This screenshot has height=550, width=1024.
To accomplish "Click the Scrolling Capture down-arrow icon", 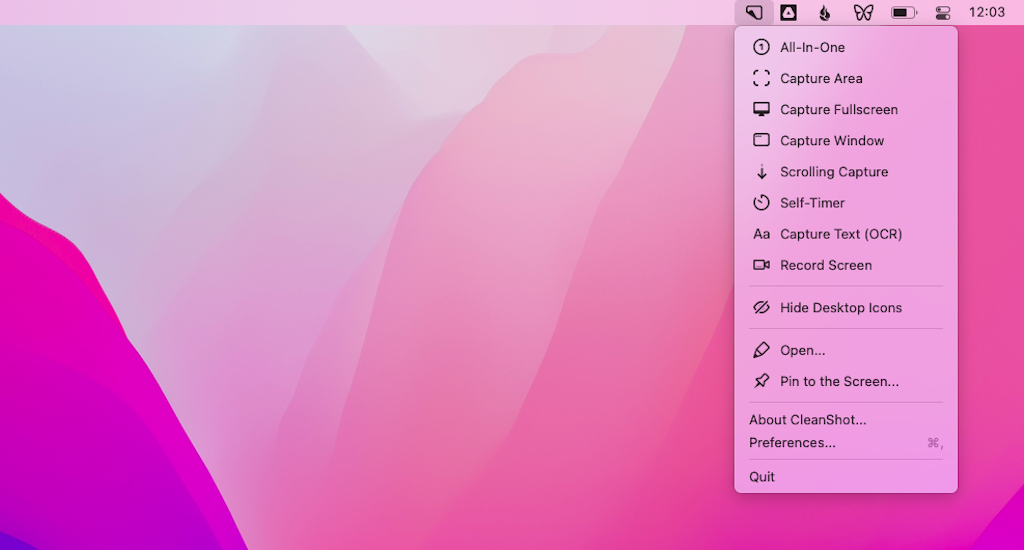I will point(761,172).
